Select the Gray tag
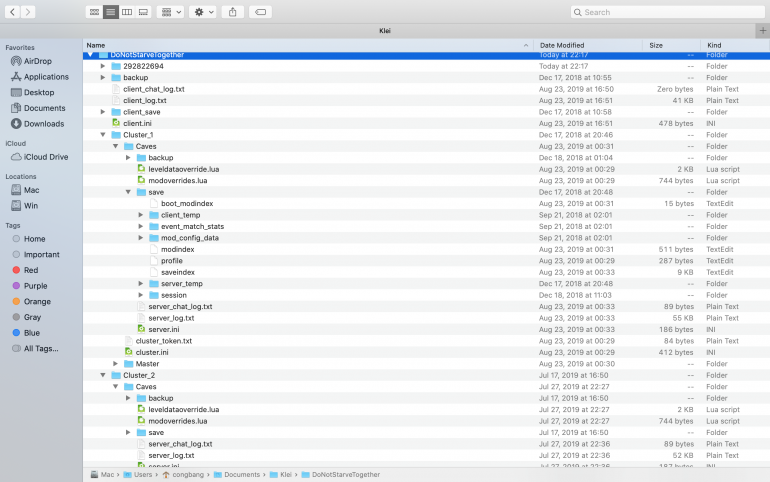The height and width of the screenshot is (482, 770). pos(32,318)
